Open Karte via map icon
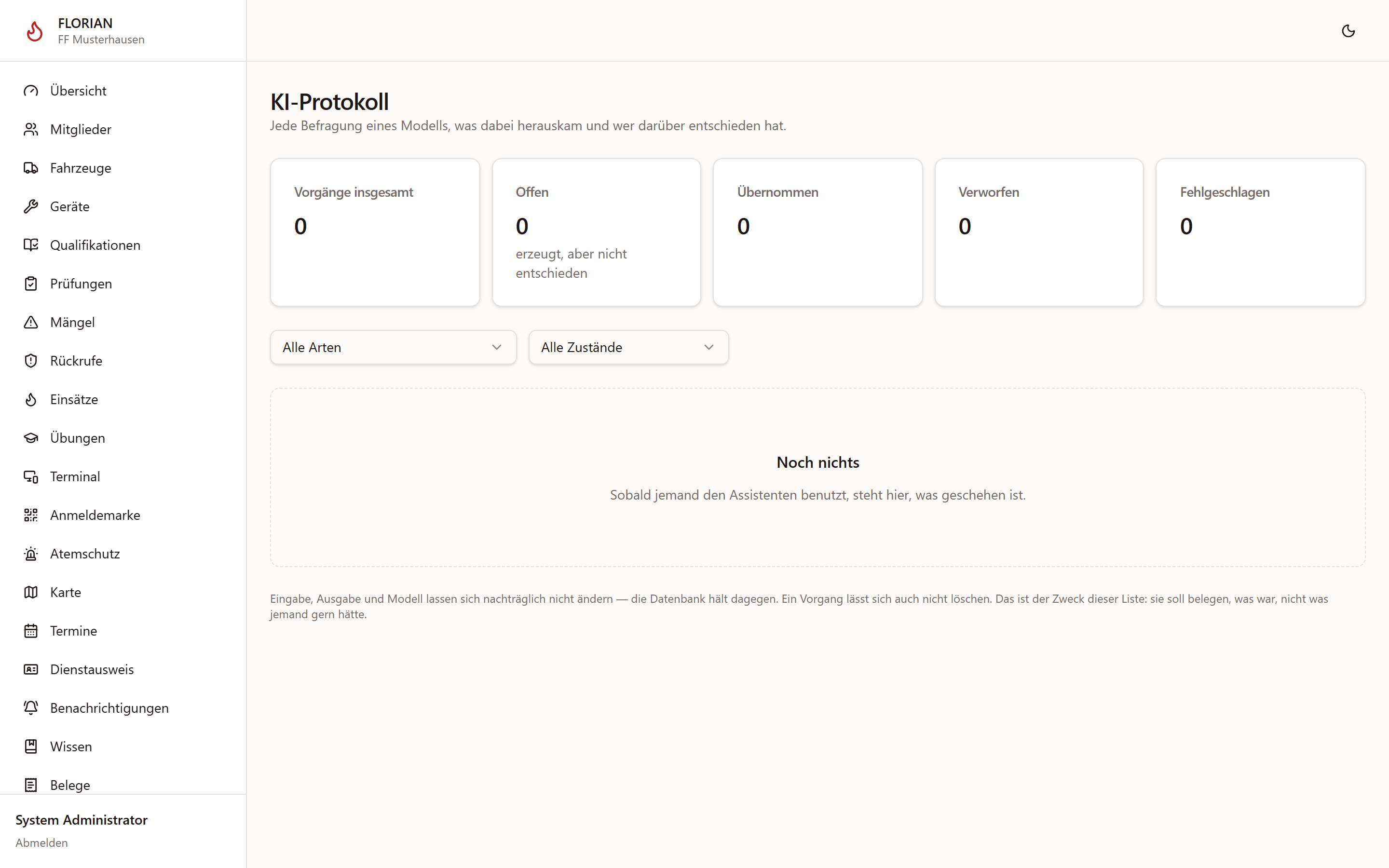 [31, 592]
